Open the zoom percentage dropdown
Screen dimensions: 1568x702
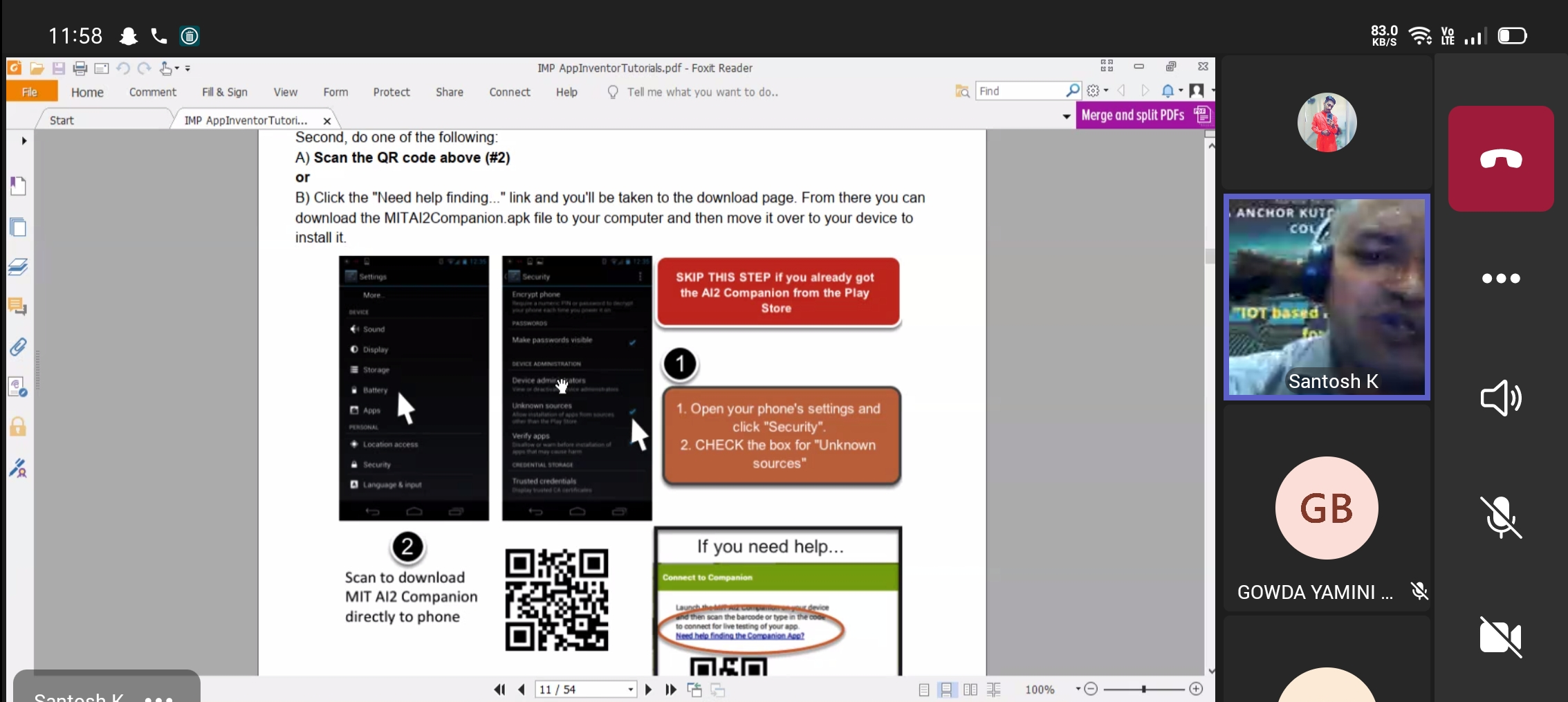point(1078,689)
